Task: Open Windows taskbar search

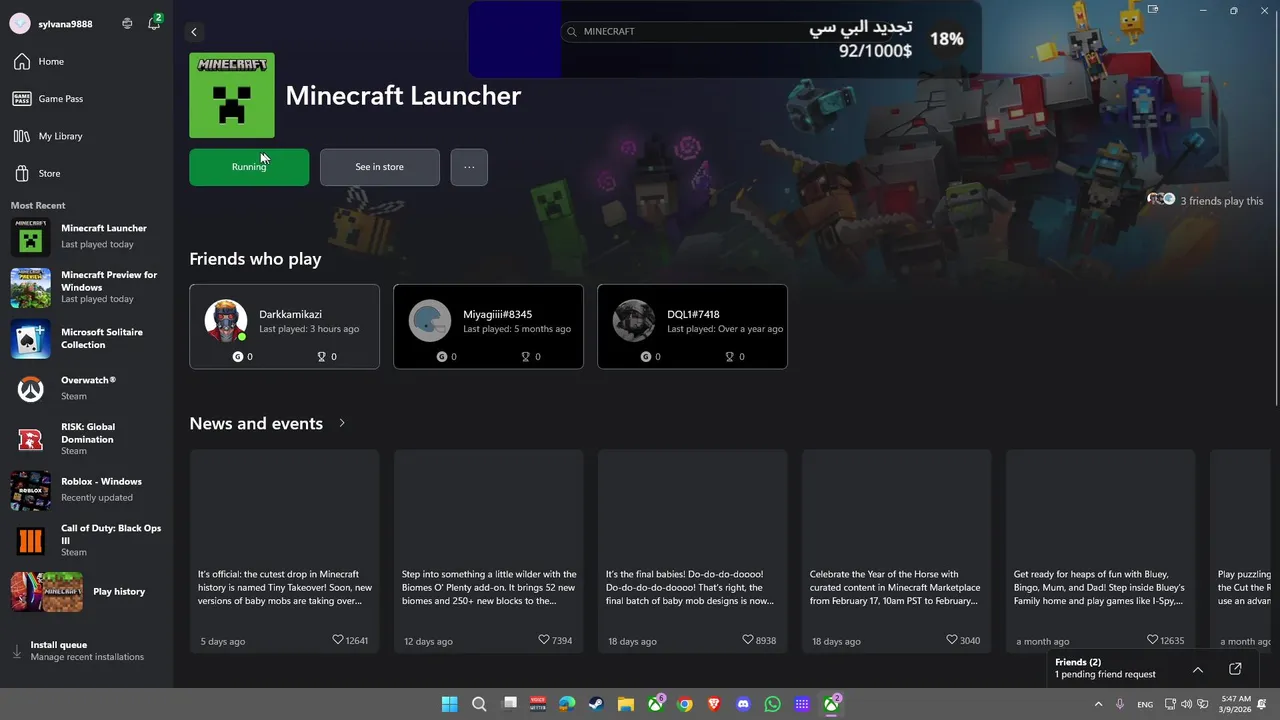Action: point(479,704)
